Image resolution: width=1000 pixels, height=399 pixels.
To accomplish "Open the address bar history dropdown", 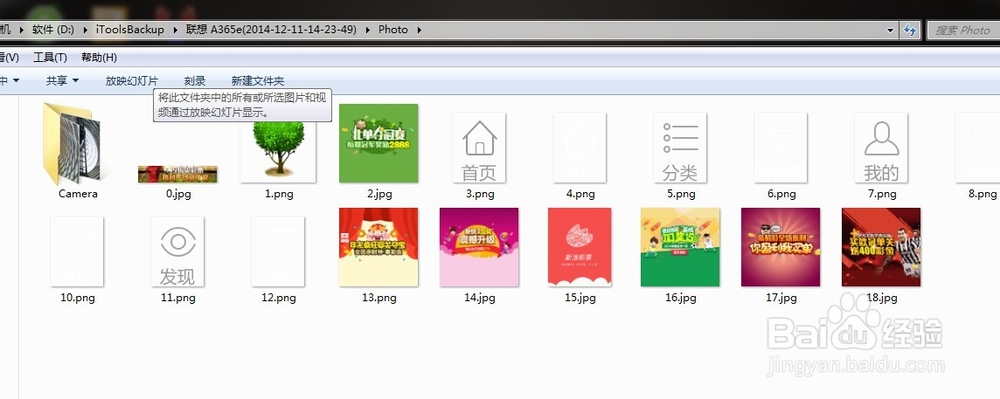I will [x=891, y=30].
